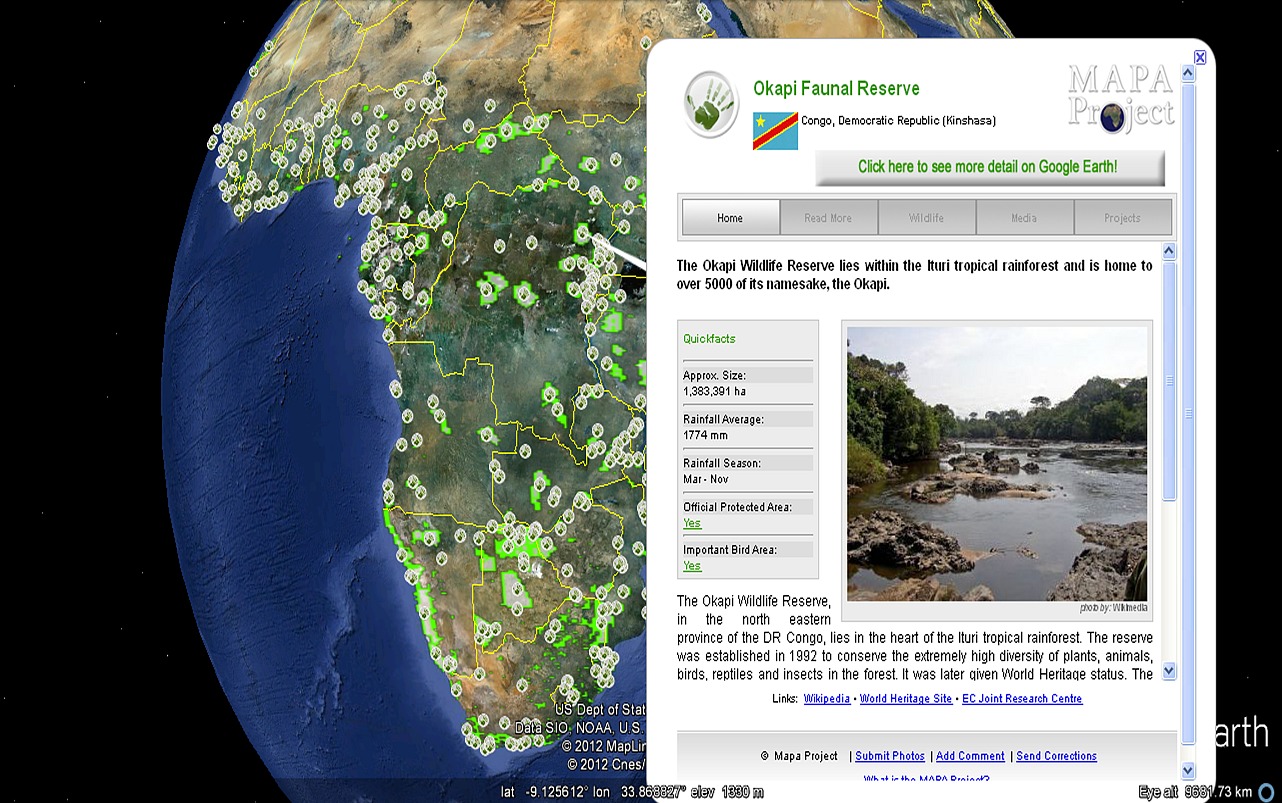Click the 'Mar - Nov' rainfall season value
1282x803 pixels.
point(706,479)
